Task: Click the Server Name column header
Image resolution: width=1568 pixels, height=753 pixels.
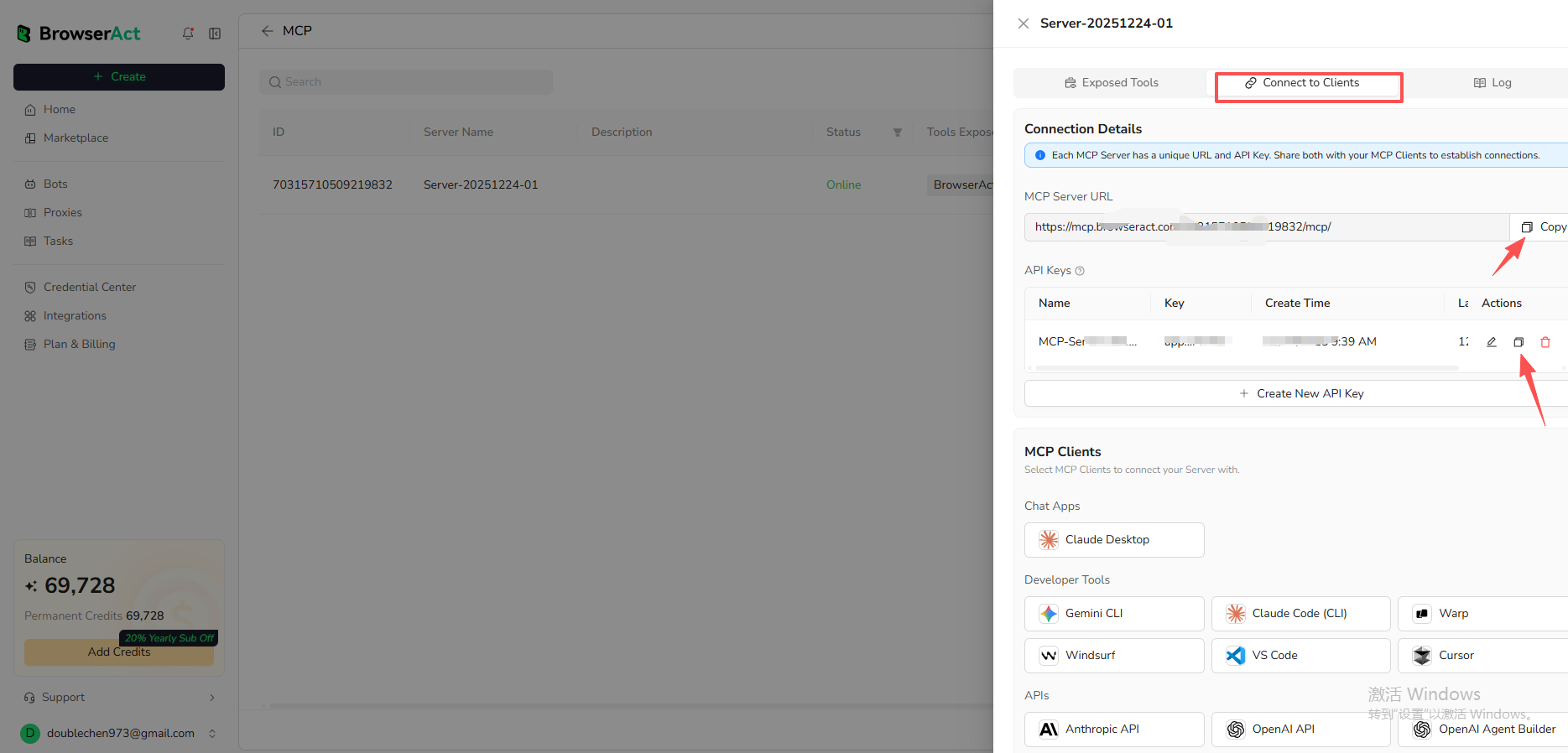Action: pyautogui.click(x=458, y=132)
